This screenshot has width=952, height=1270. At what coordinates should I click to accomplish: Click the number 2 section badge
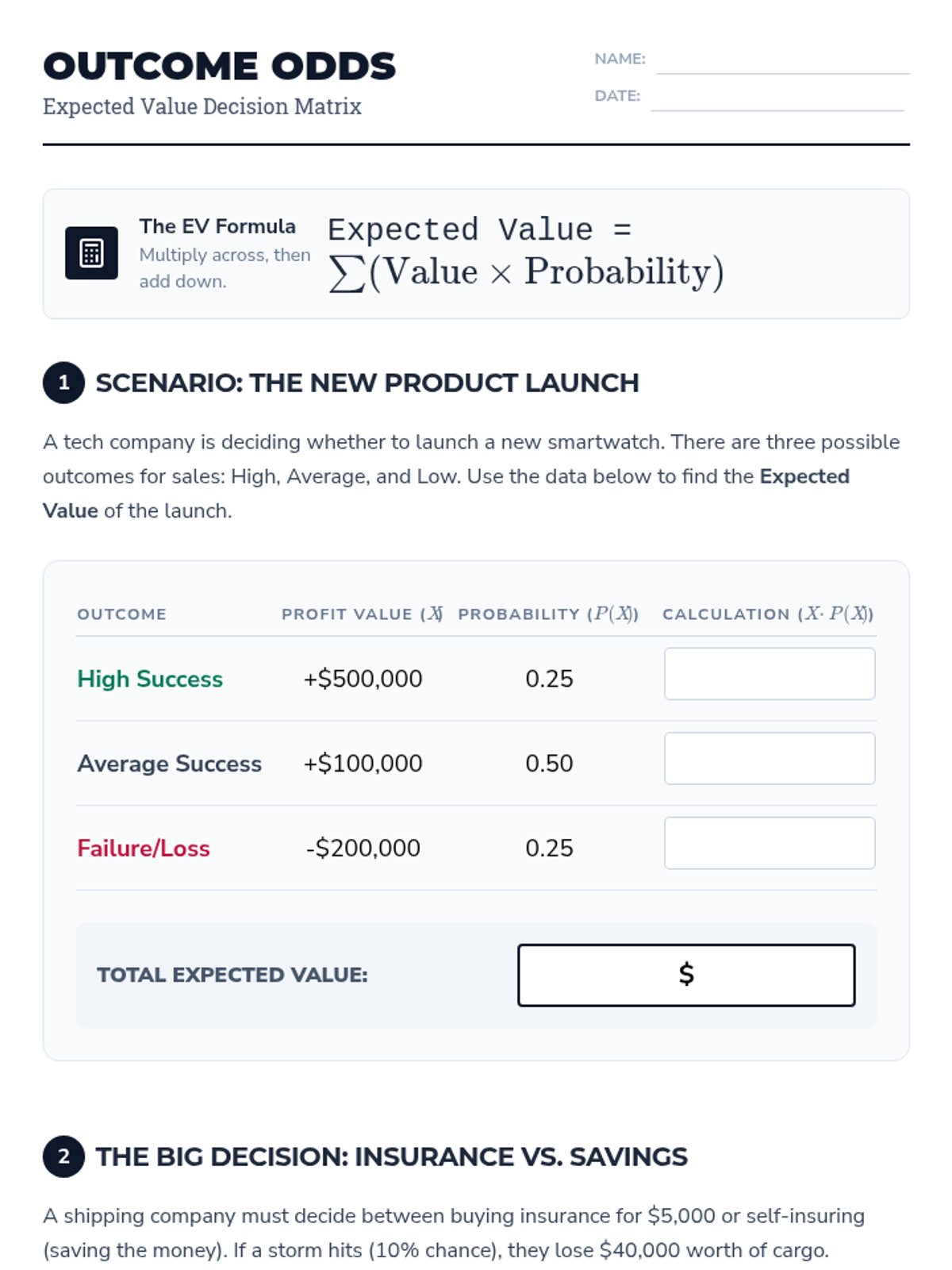point(63,1156)
